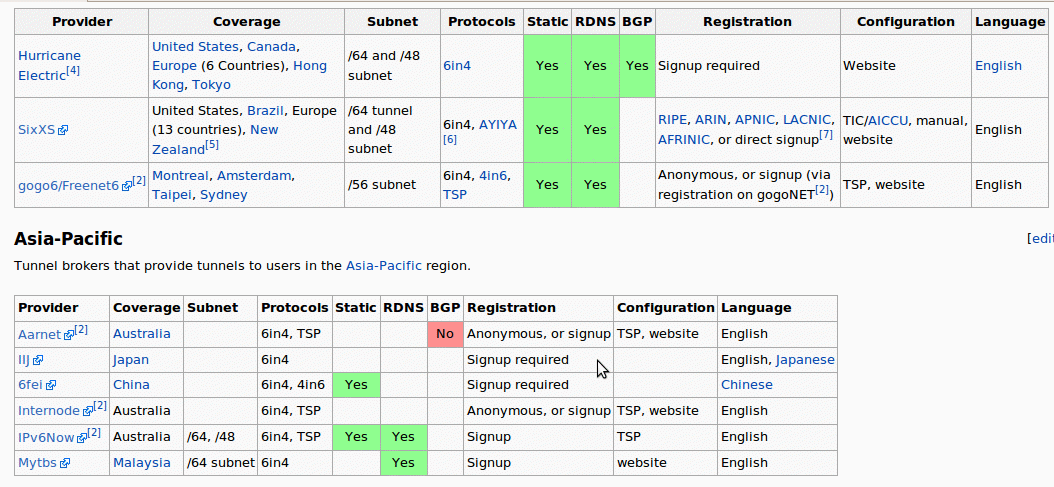The width and height of the screenshot is (1054, 487).
Task: Open the Australia link in Aarnet row
Action: [142, 334]
